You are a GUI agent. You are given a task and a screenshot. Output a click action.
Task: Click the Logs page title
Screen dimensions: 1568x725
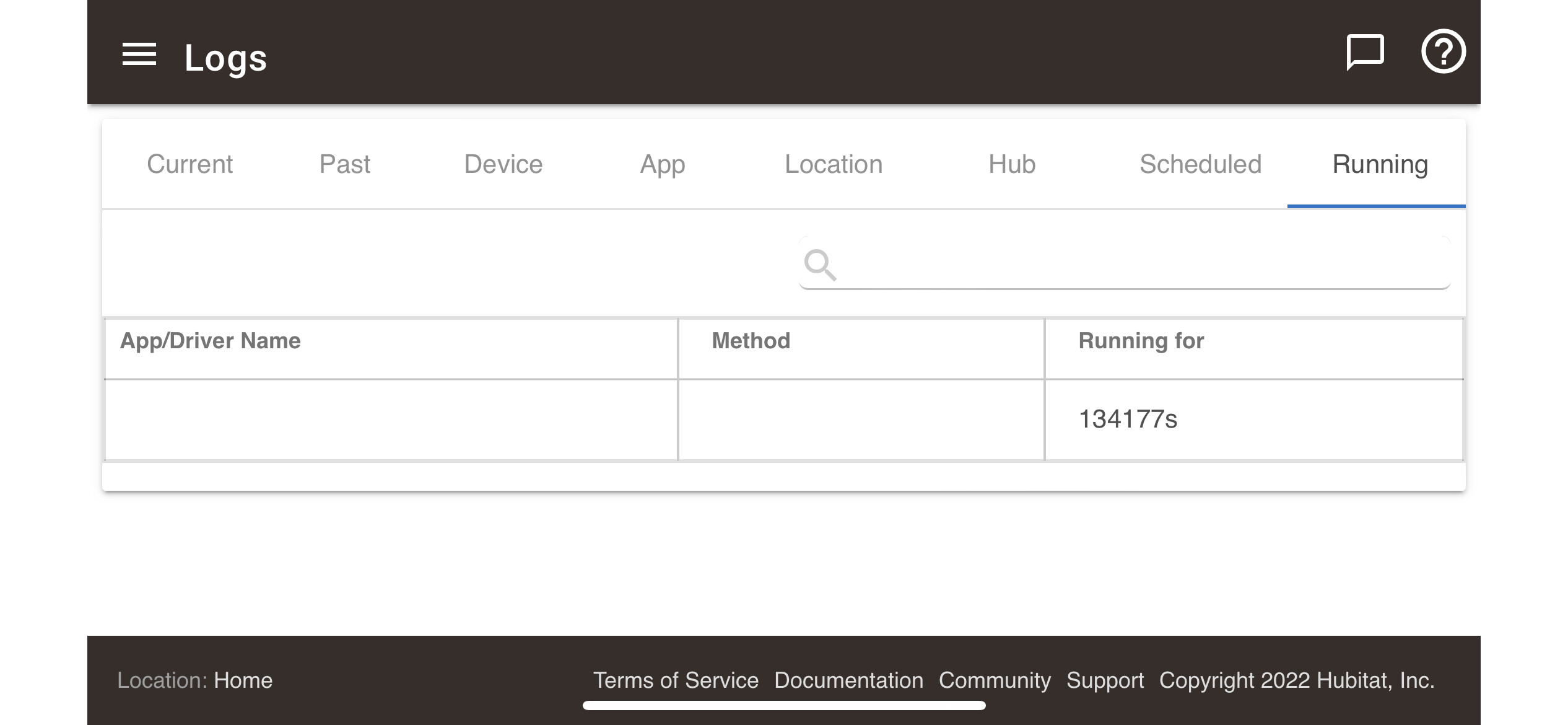pyautogui.click(x=225, y=58)
